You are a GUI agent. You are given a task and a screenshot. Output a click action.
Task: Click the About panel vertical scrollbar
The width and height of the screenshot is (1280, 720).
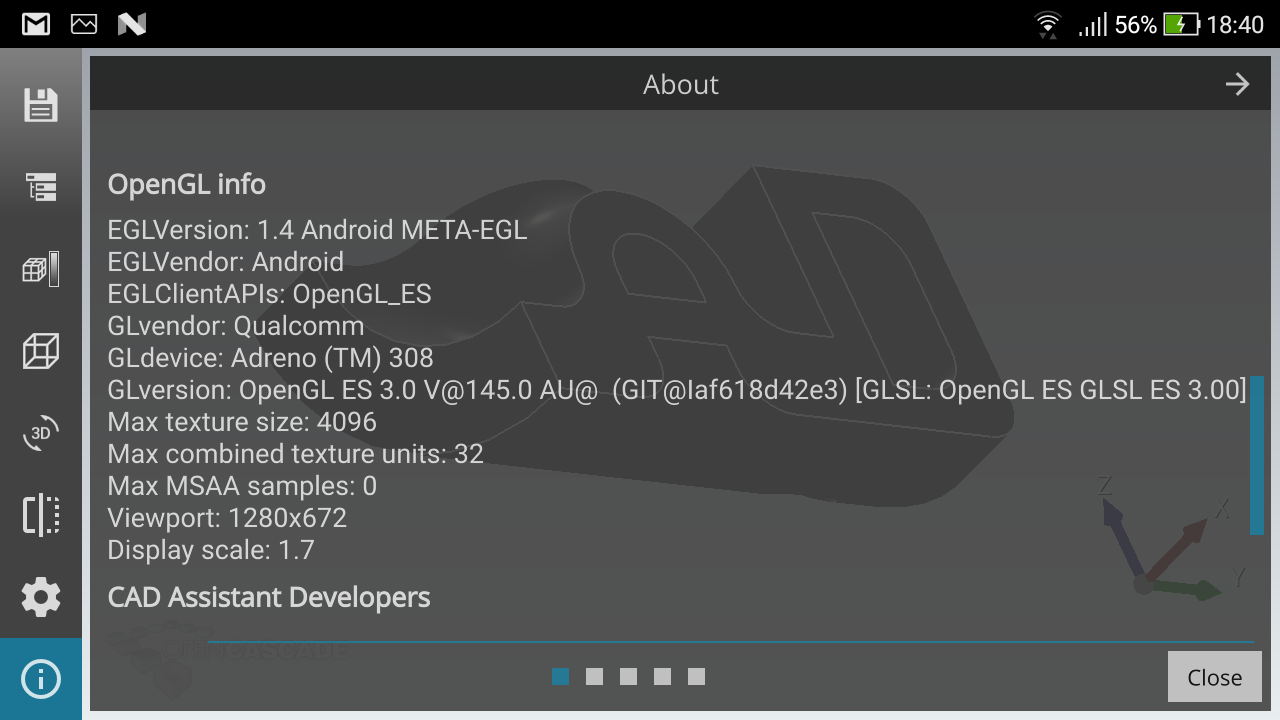tap(1256, 455)
